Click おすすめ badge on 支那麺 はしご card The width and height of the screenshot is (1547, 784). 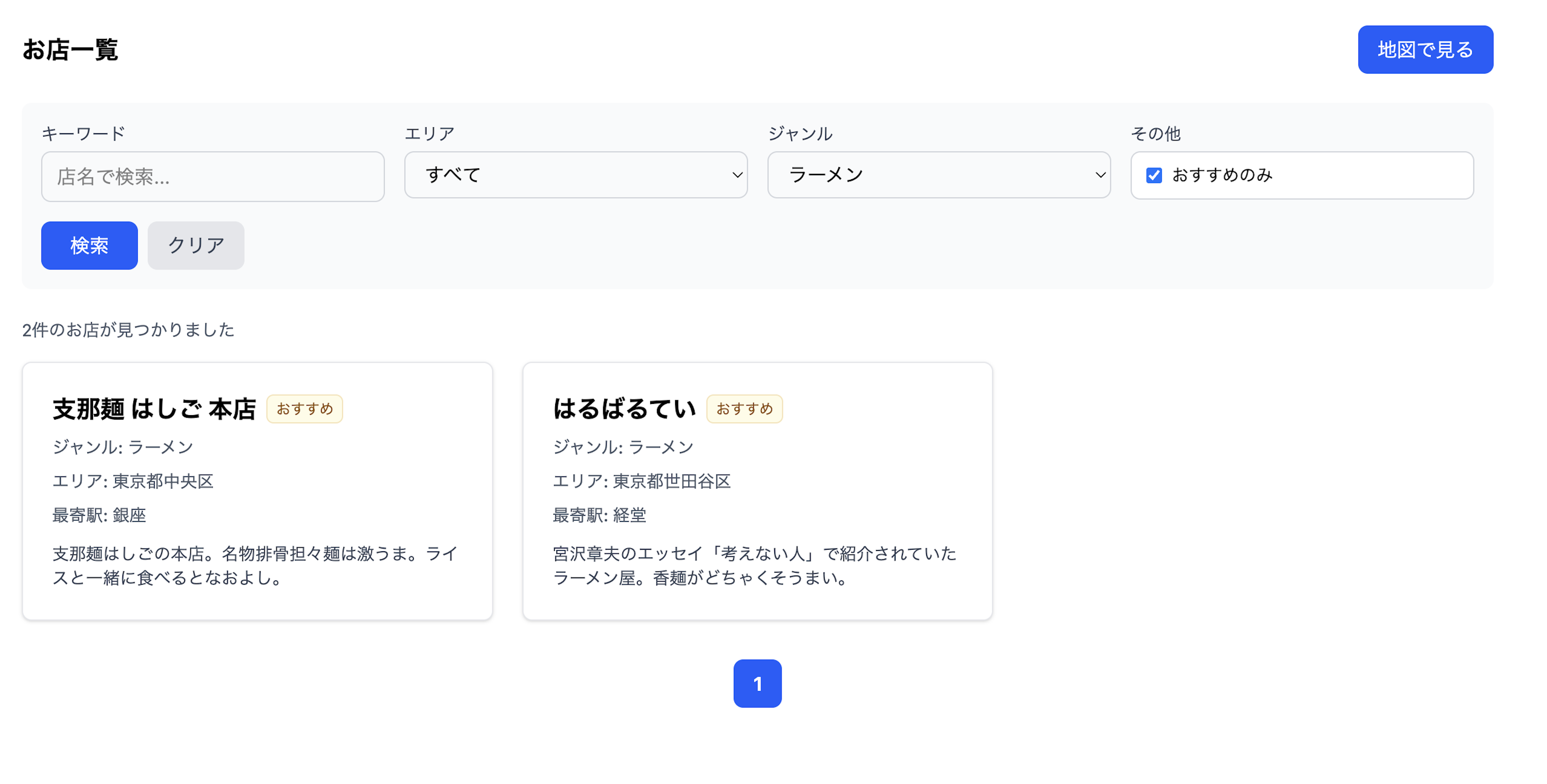[x=305, y=409]
